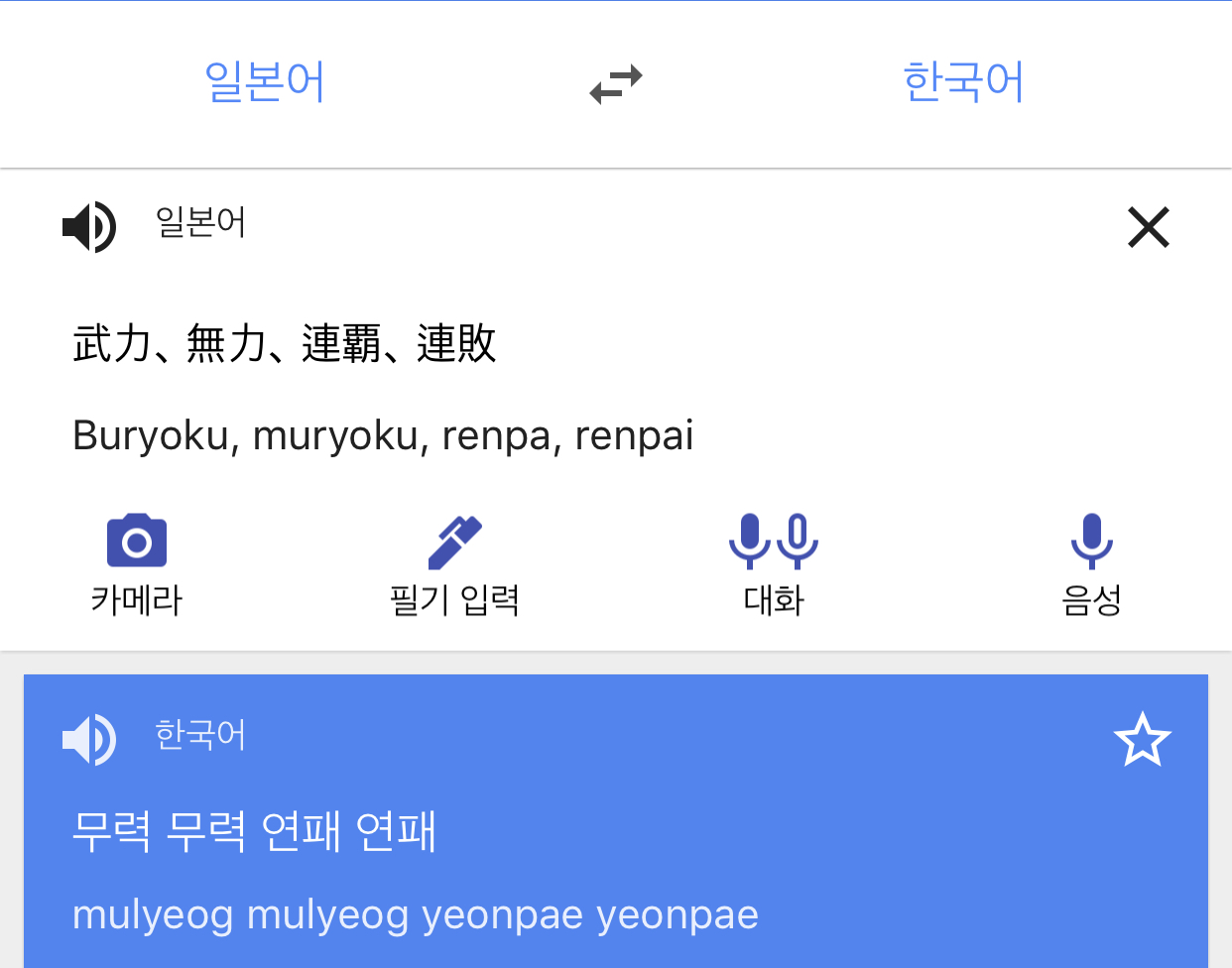
Task: Open source language selector 일본어 at top
Action: point(265,82)
